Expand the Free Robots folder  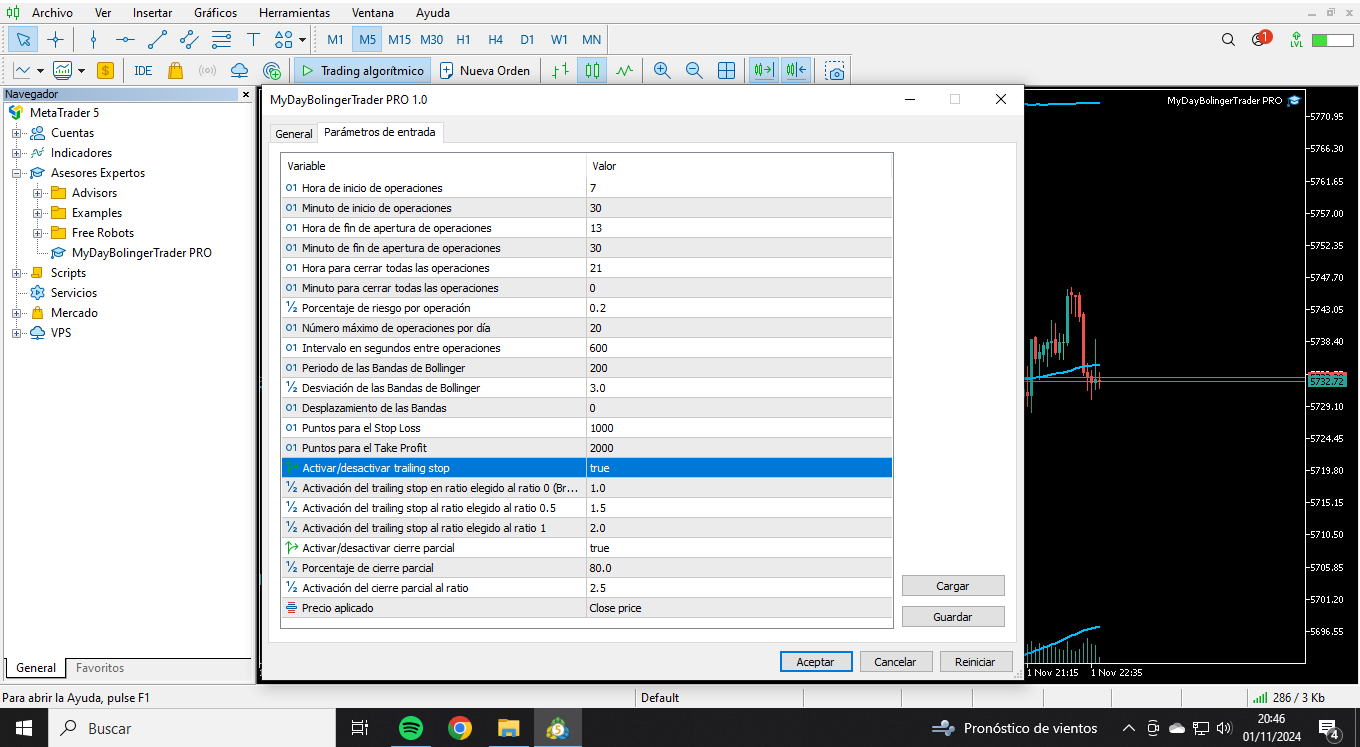coord(37,233)
